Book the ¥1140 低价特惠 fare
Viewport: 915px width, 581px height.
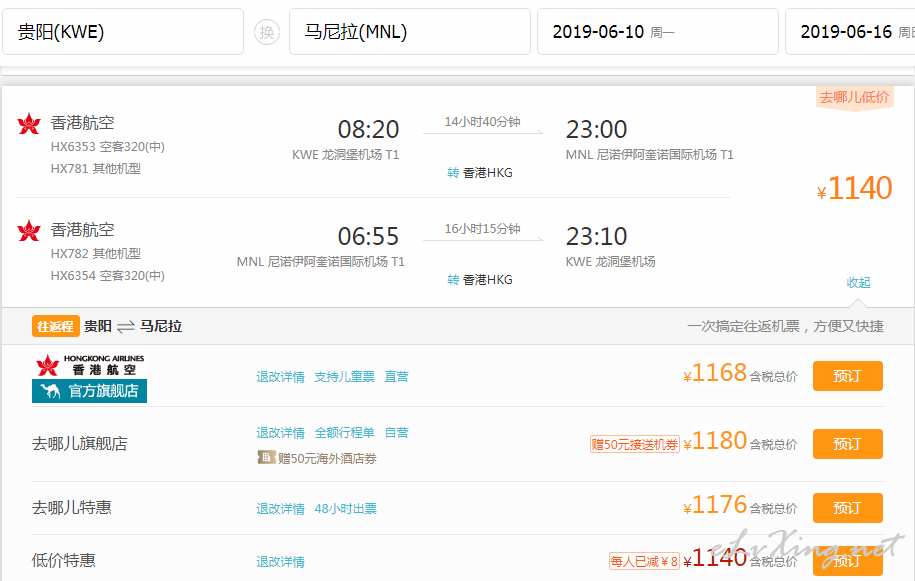click(847, 561)
